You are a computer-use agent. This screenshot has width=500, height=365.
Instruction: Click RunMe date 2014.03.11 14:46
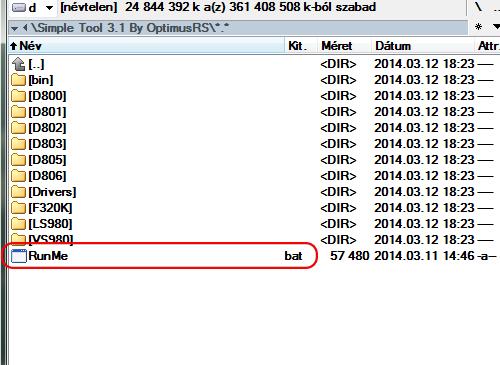pos(424,256)
